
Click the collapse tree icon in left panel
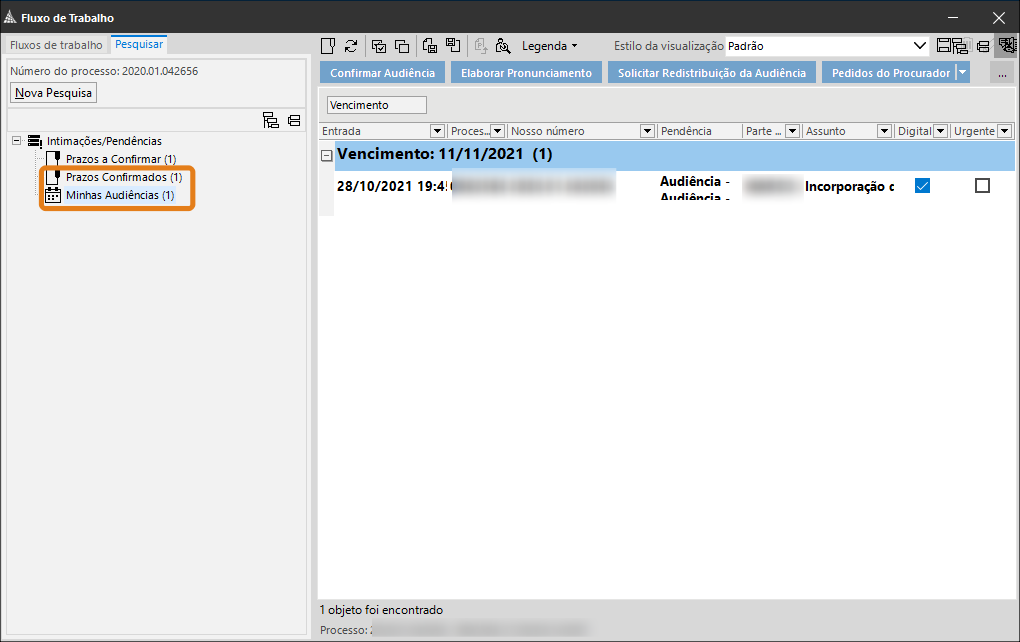[294, 121]
